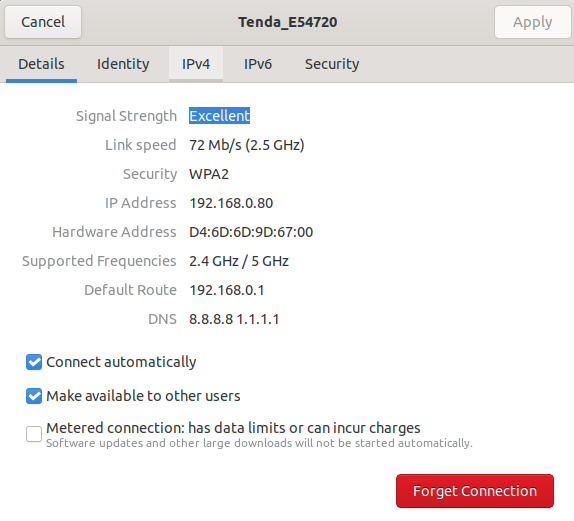Viewport: 574px width, 521px height.
Task: Uncheck Make available to other users
Action: click(x=34, y=396)
